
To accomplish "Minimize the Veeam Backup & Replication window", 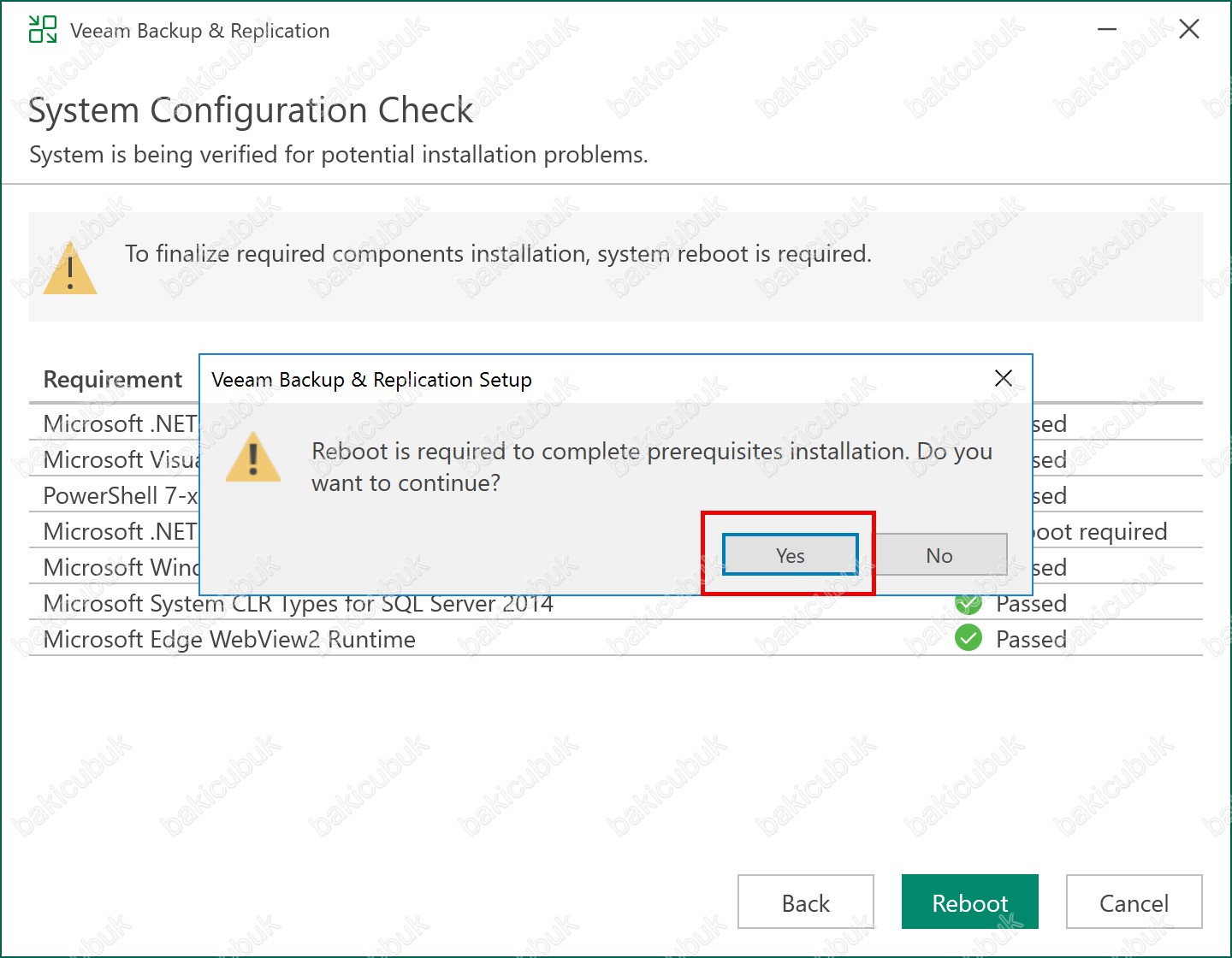I will 1107,30.
